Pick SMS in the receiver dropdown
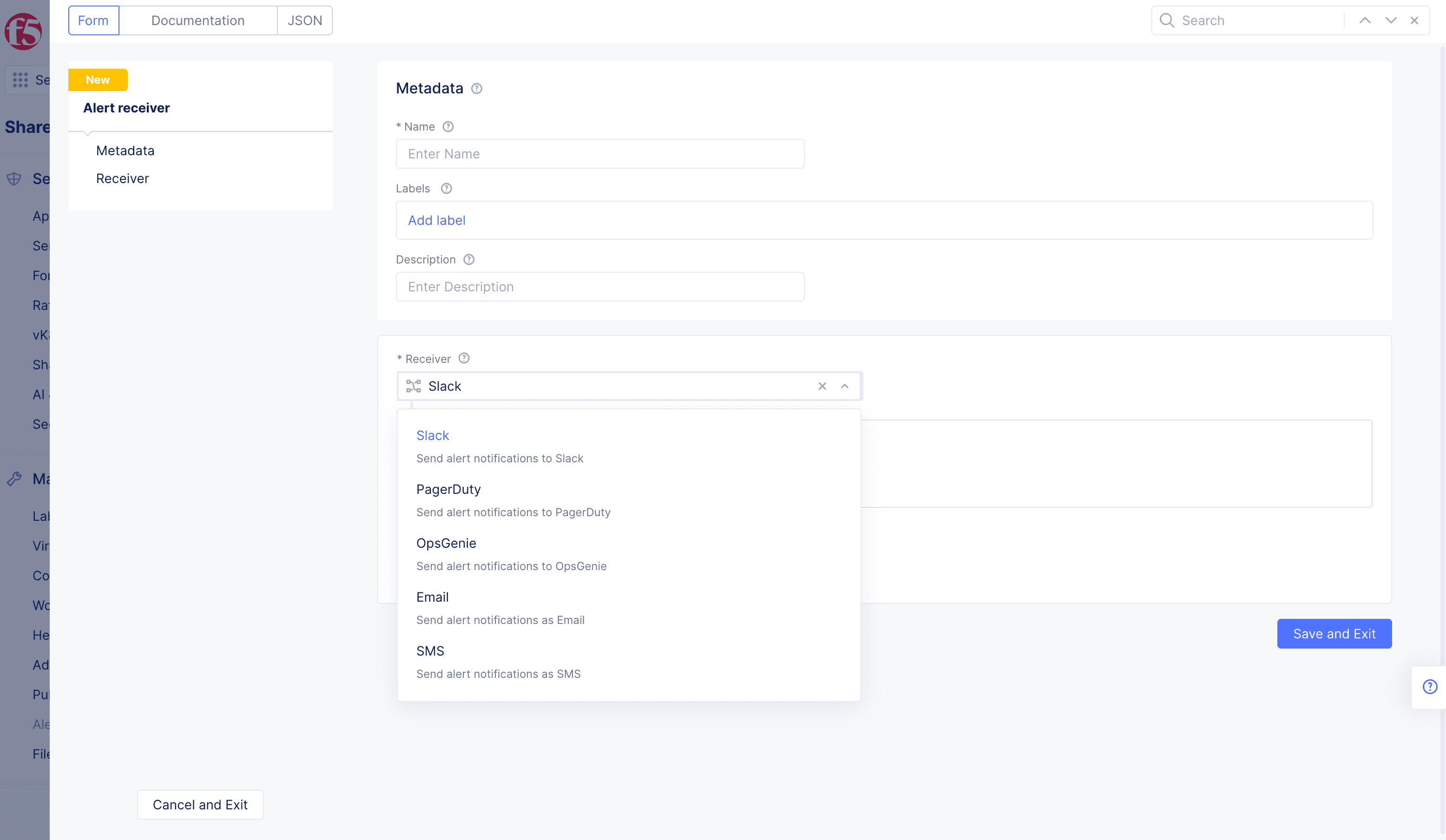Screen dimensions: 1446x840 [430, 651]
